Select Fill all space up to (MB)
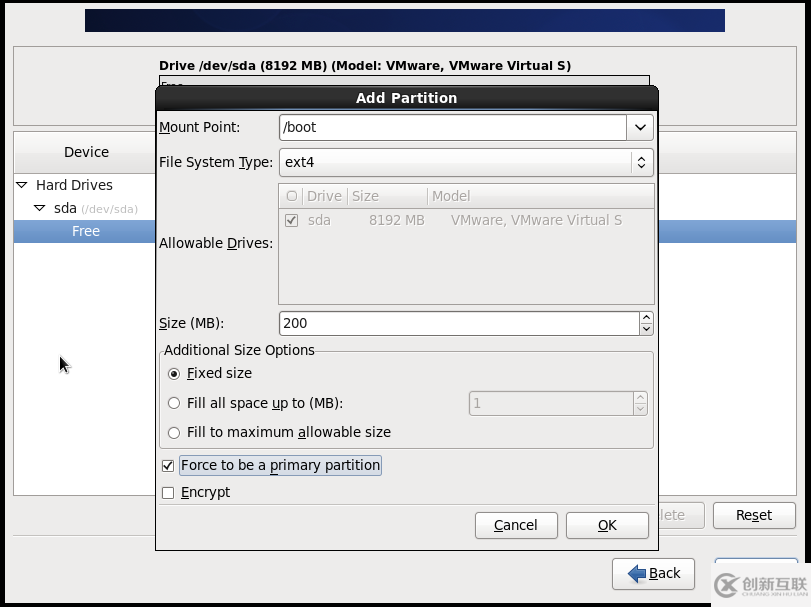 pos(174,403)
